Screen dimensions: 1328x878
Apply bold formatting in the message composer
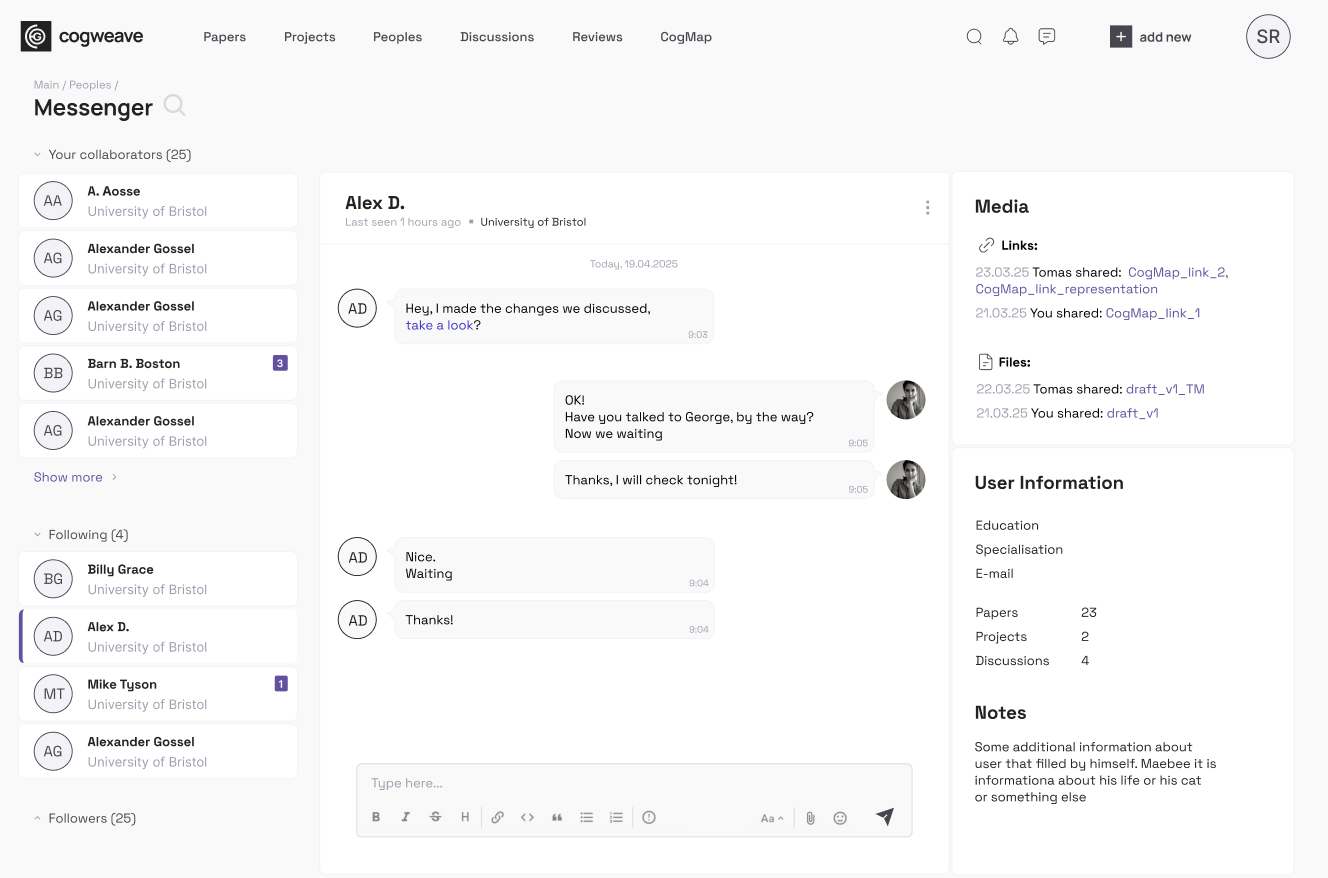click(376, 817)
